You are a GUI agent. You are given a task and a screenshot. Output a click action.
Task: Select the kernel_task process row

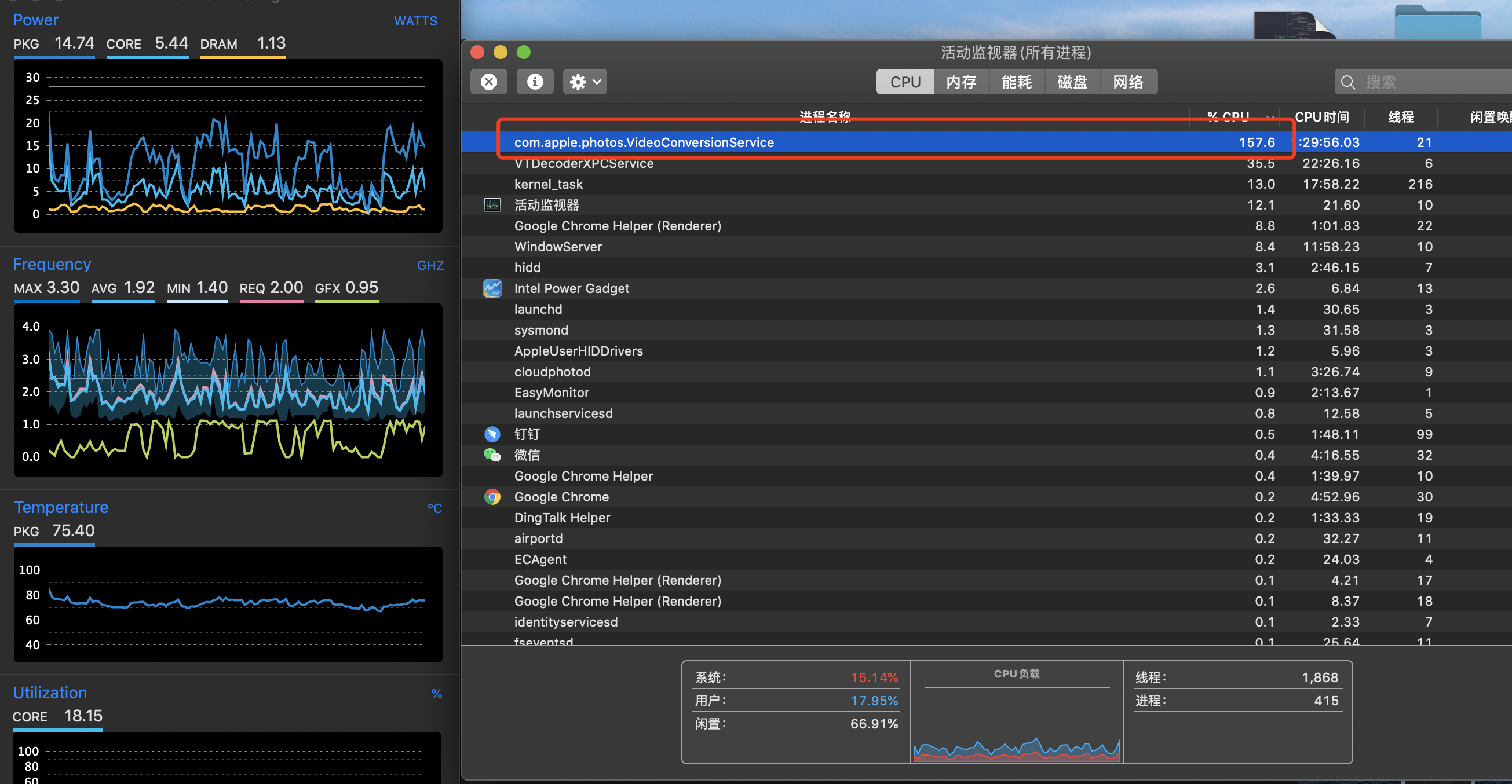point(548,184)
